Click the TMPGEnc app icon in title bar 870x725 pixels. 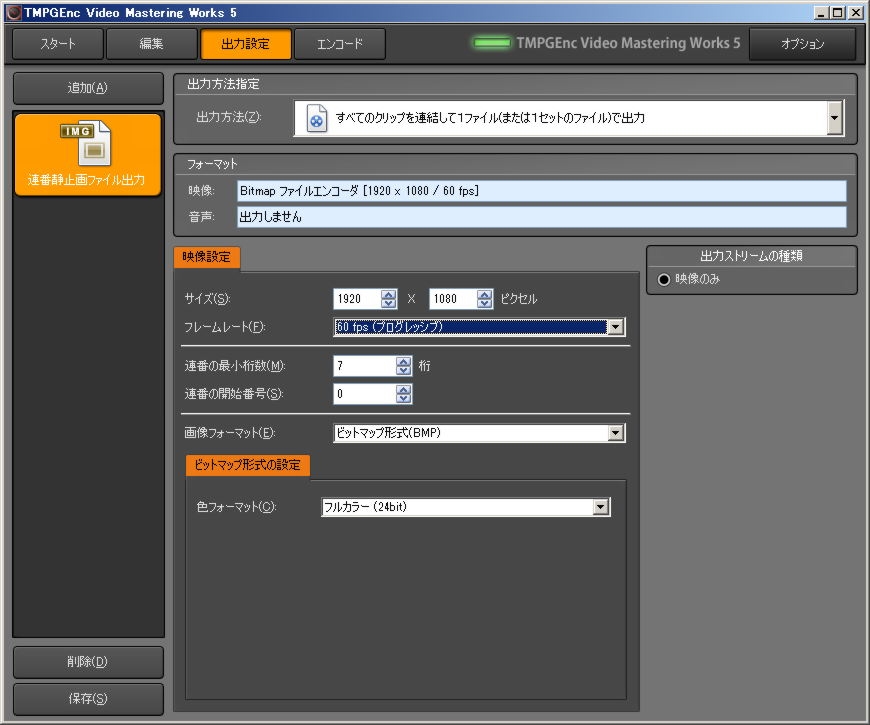point(14,12)
